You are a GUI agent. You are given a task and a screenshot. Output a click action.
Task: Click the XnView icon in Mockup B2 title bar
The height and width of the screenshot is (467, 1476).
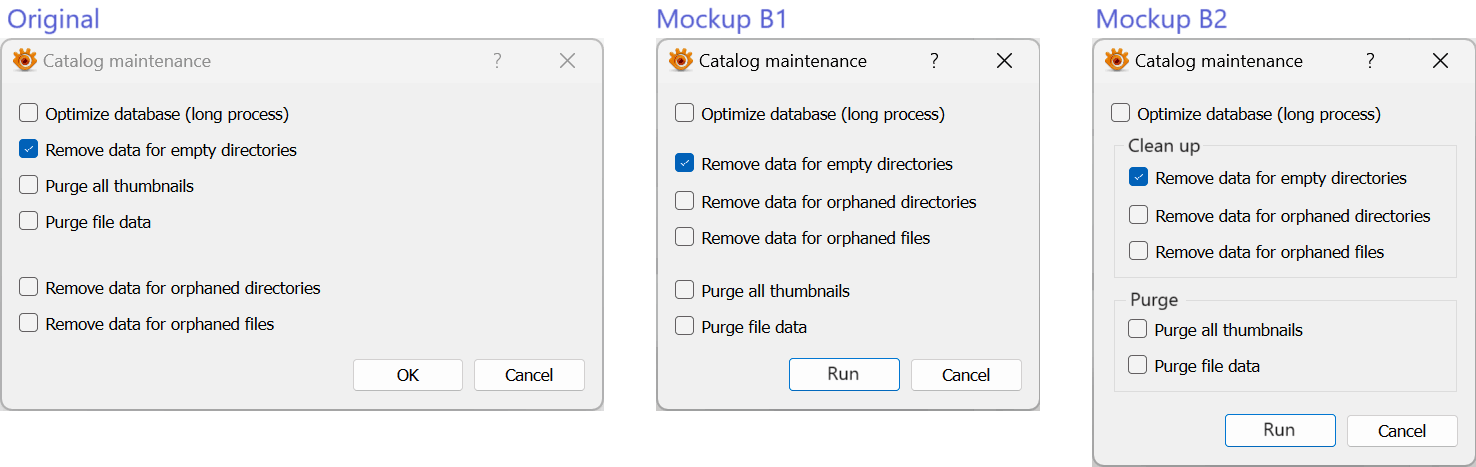(x=1117, y=61)
